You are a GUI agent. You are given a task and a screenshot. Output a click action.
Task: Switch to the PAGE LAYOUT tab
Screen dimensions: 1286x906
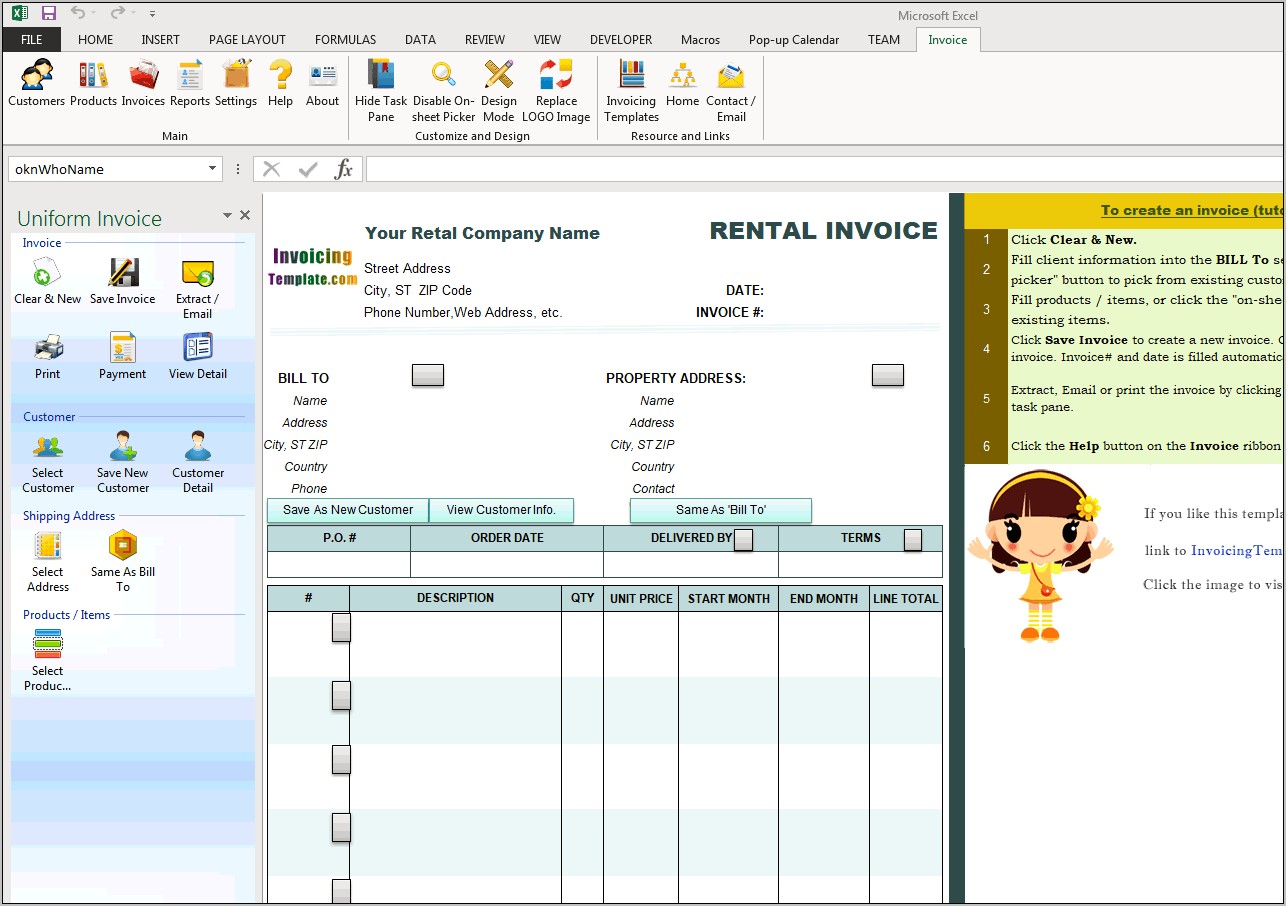pos(247,40)
